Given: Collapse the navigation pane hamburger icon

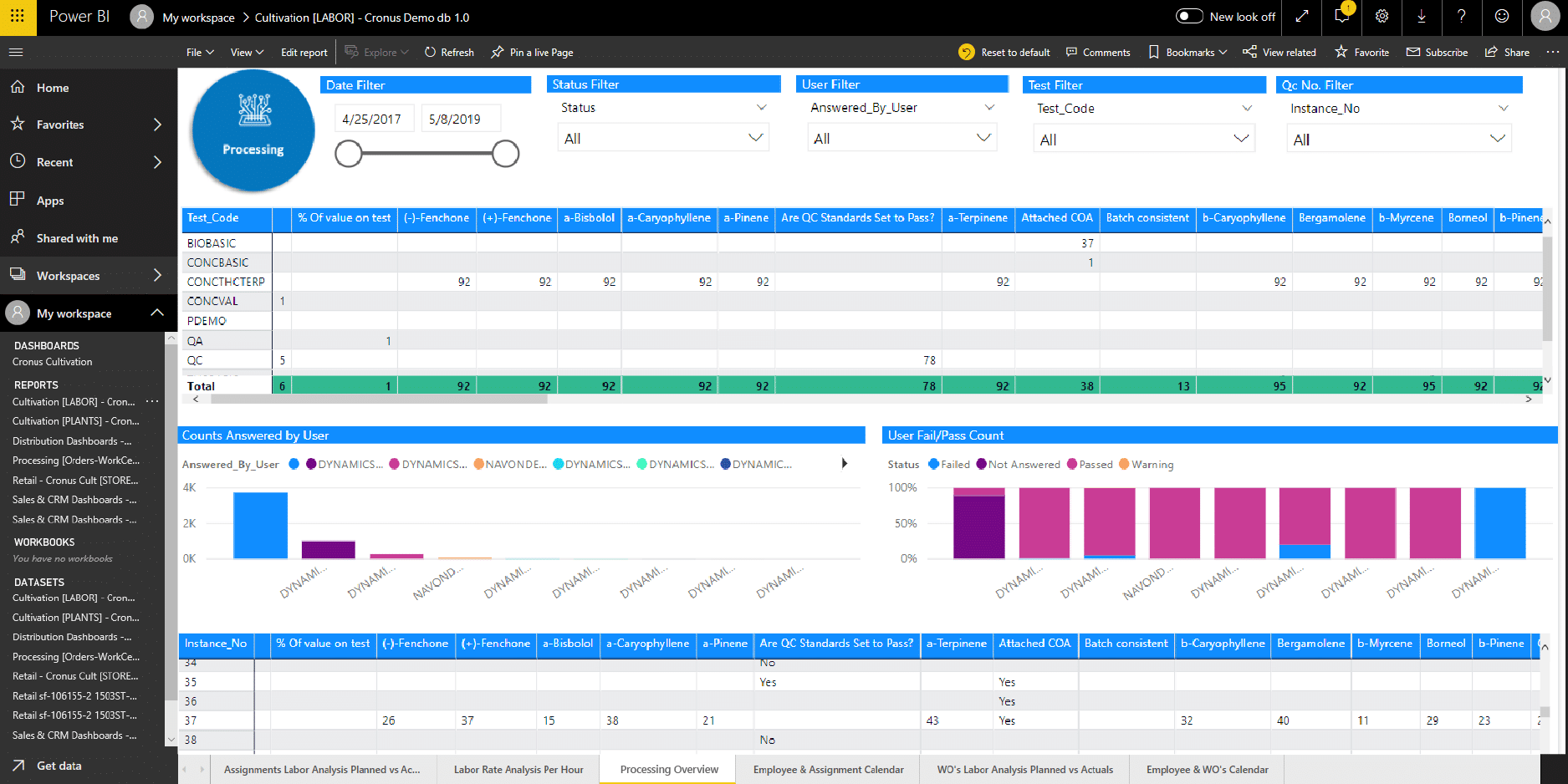Looking at the screenshot, I should pos(16,52).
